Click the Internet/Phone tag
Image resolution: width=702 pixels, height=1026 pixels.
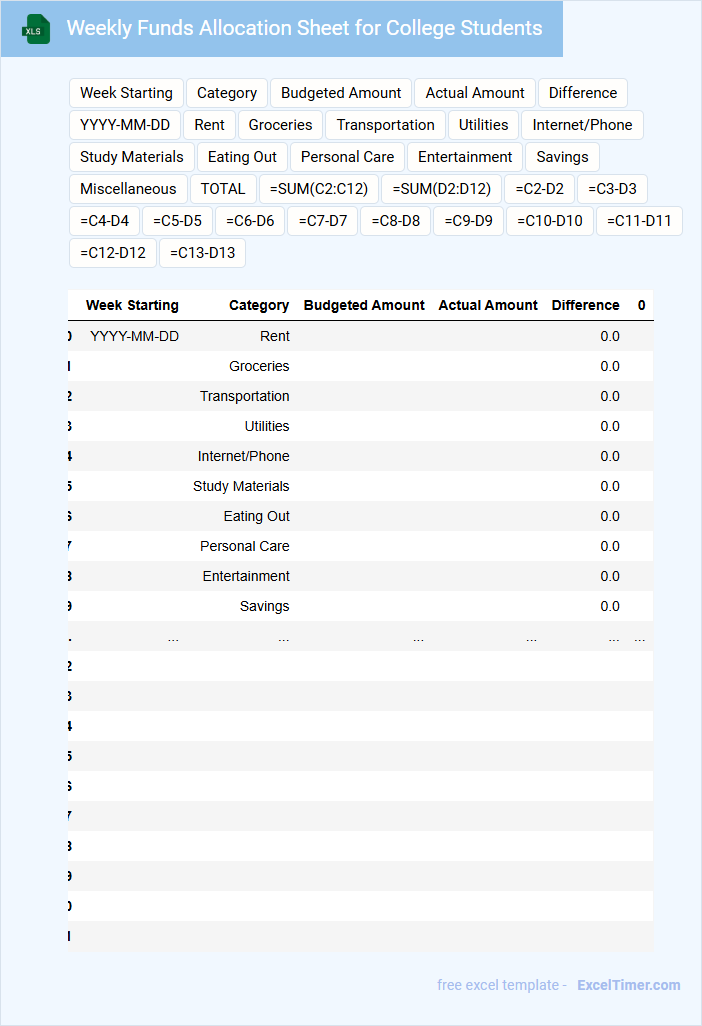[x=582, y=125]
